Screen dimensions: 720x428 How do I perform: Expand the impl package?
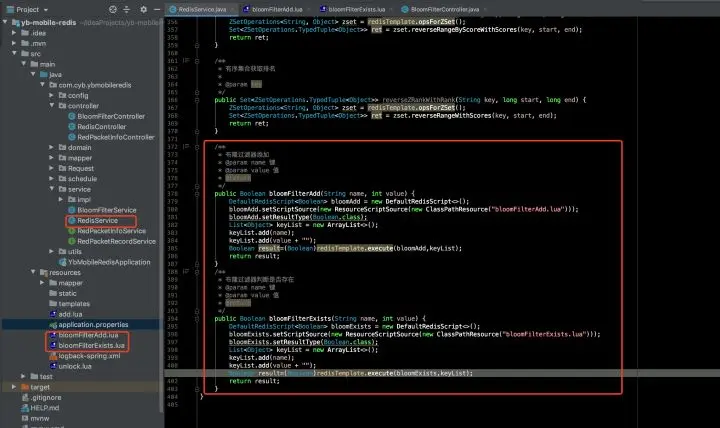tap(61, 199)
